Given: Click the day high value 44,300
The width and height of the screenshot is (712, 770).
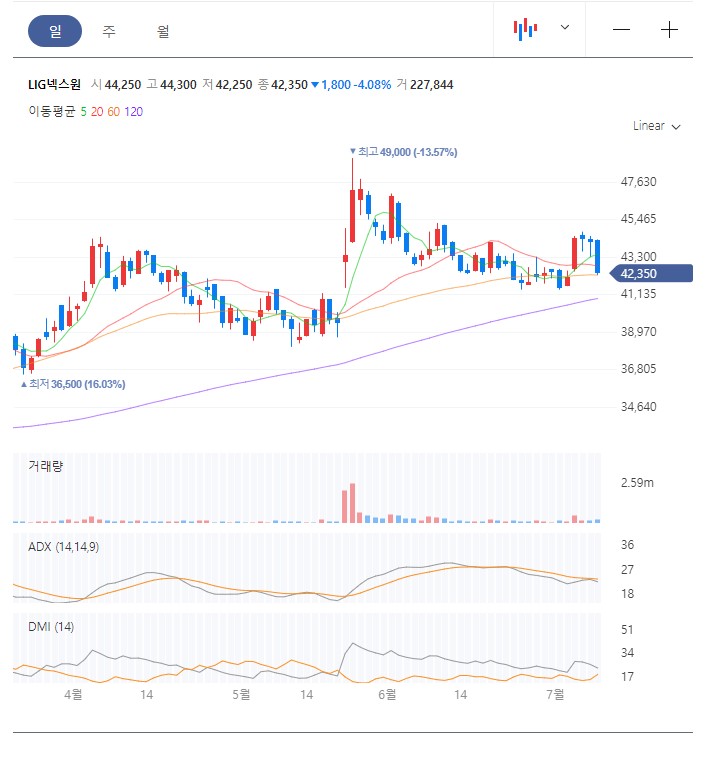Looking at the screenshot, I should (x=178, y=85).
